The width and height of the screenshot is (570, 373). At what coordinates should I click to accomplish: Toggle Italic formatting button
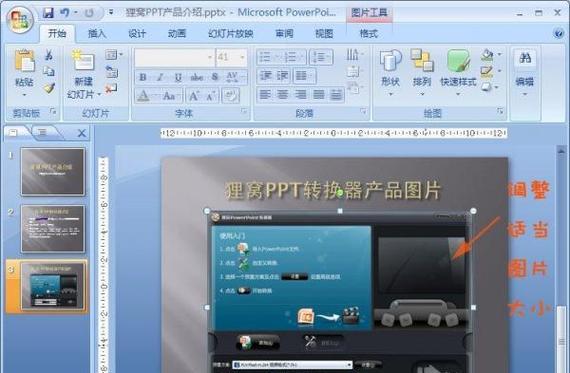click(160, 77)
